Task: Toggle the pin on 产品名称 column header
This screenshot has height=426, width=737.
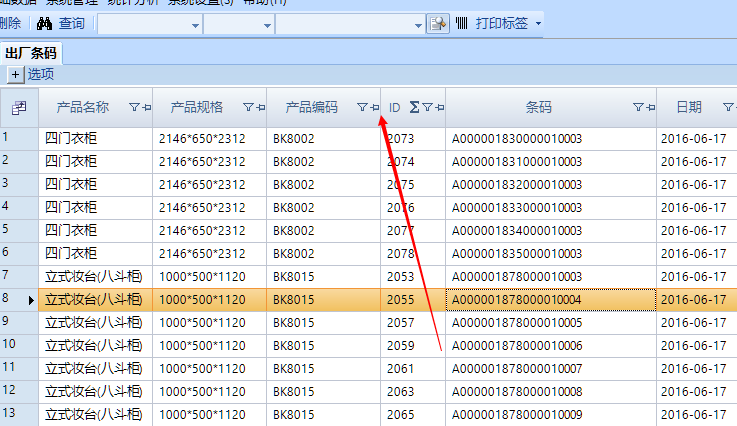Action: pos(147,107)
